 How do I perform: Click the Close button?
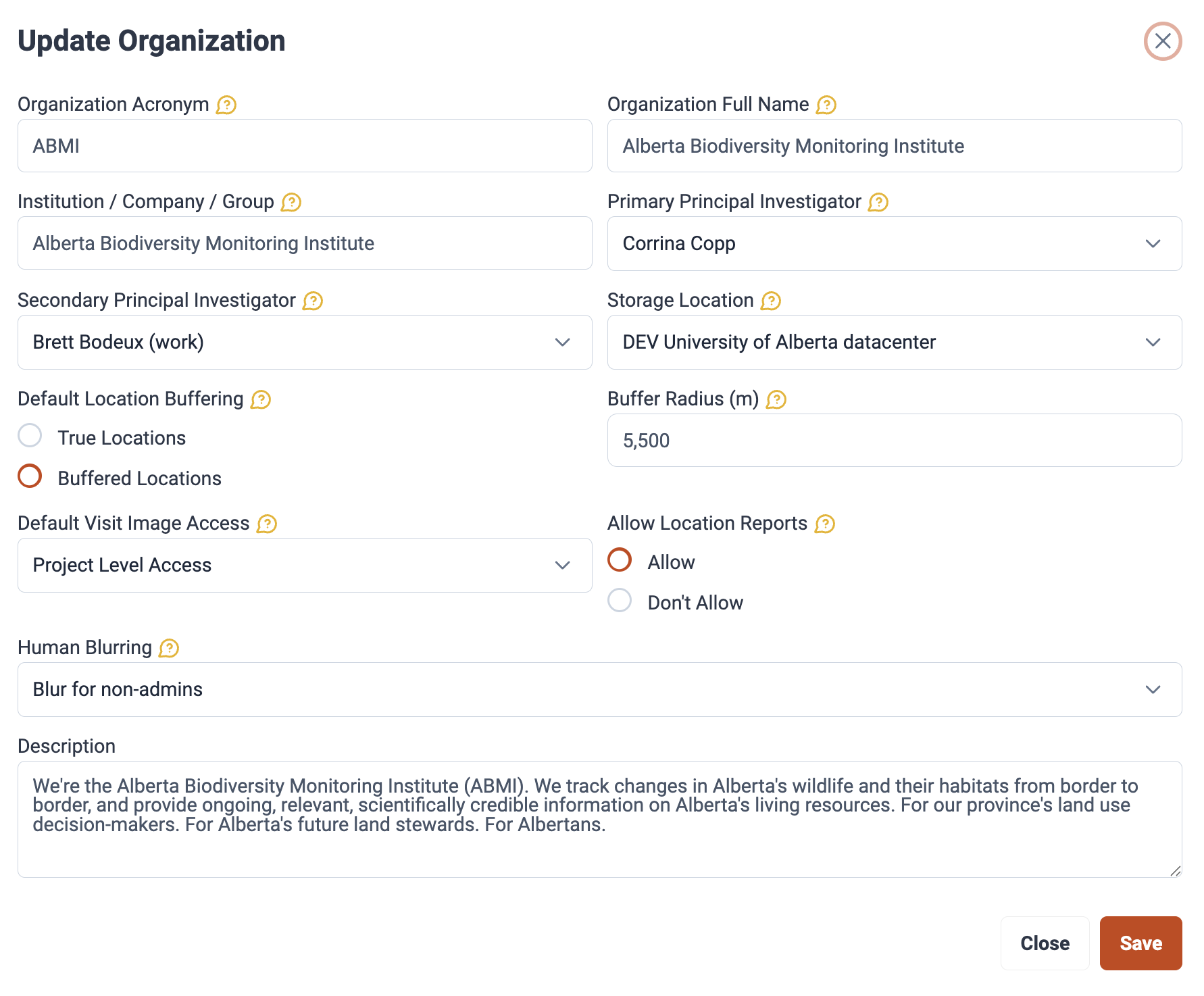[1045, 943]
